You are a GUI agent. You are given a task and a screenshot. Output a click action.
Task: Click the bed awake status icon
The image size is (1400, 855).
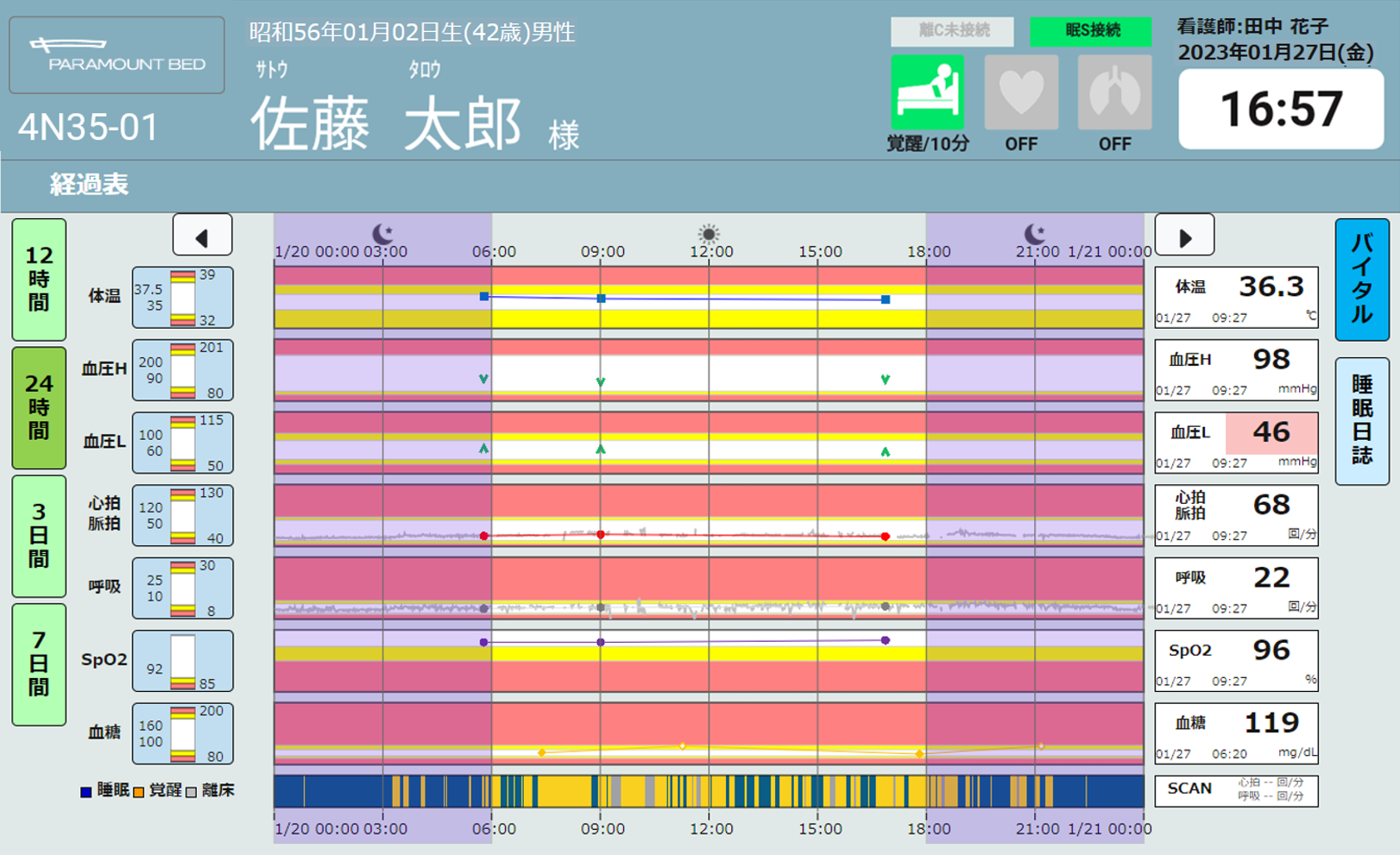point(927,92)
